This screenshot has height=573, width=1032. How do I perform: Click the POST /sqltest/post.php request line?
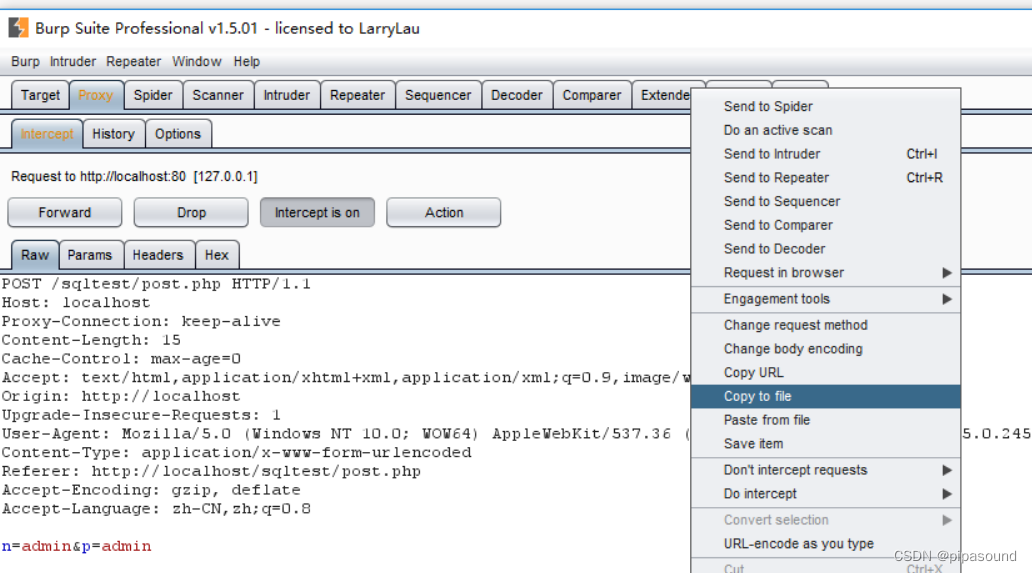[156, 284]
